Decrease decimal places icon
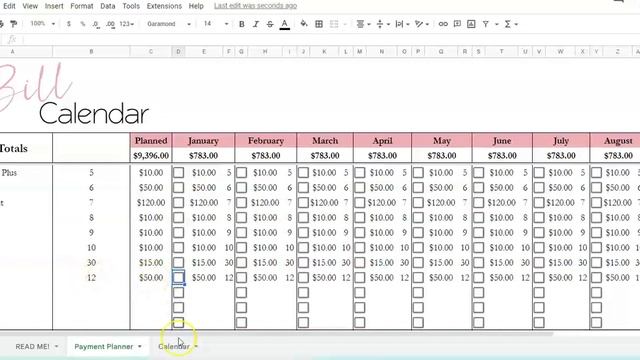This screenshot has width=640, height=360. (x=96, y=24)
